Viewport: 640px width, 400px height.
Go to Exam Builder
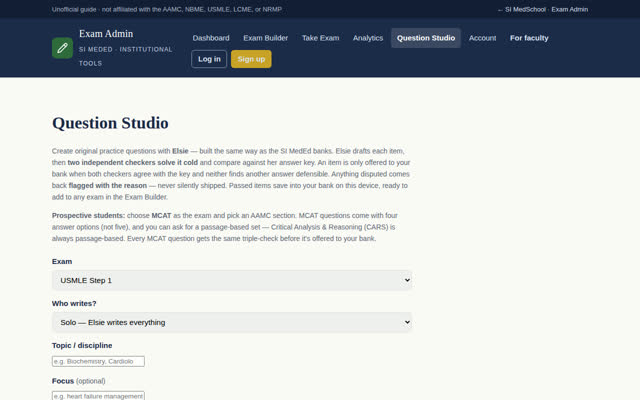pos(266,38)
